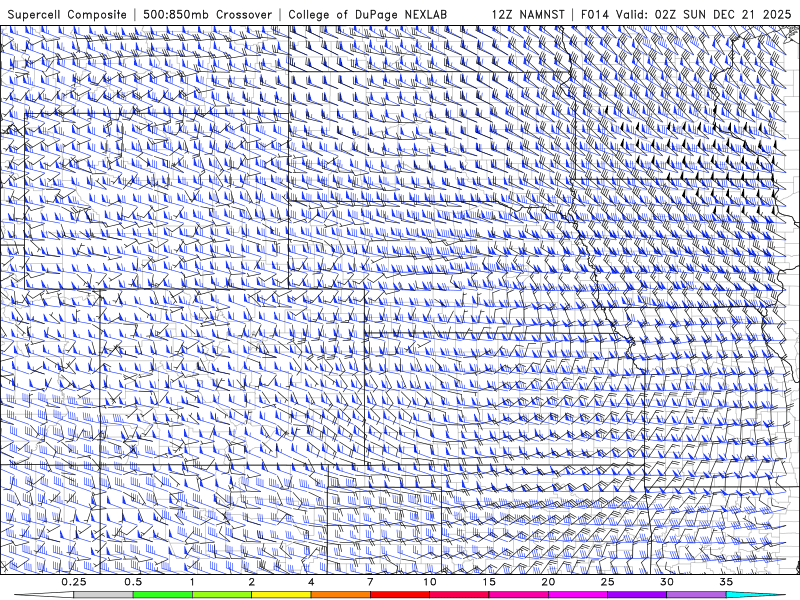Select the magenta 20–25 color bar segment
This screenshot has width=800, height=600.
click(578, 595)
